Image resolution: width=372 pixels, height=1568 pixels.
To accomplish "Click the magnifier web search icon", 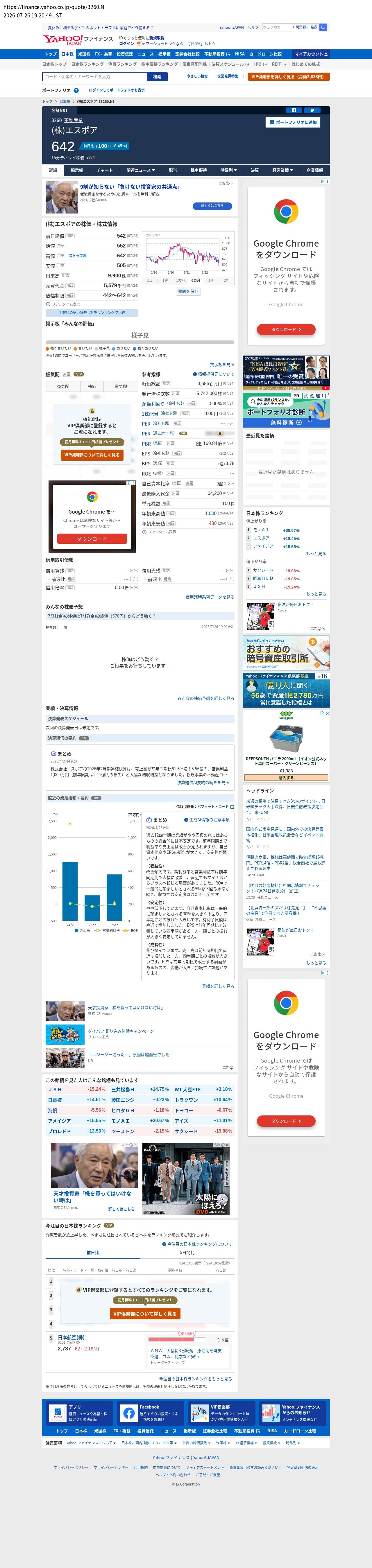I will (323, 27).
